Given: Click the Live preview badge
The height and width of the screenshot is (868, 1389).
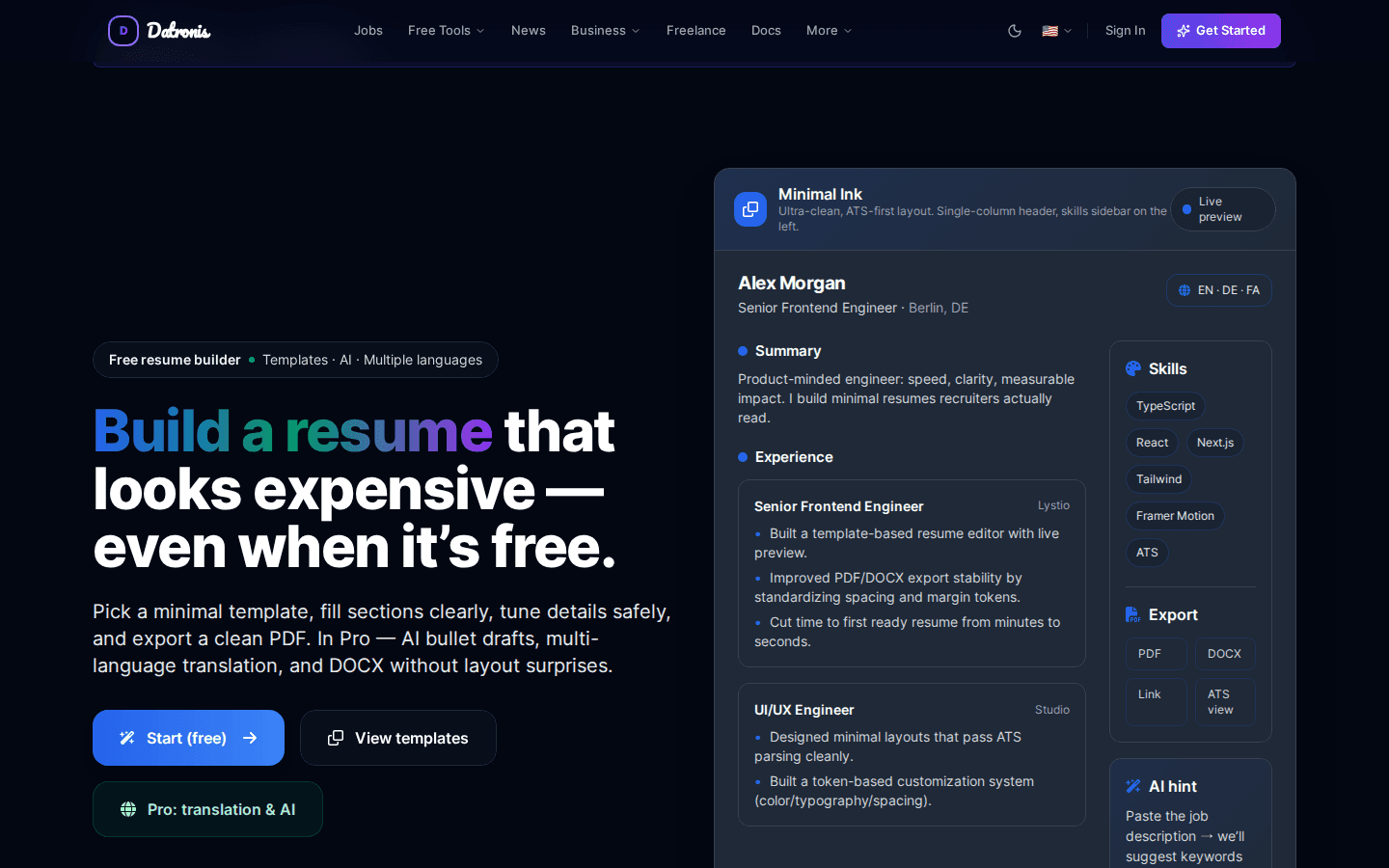Looking at the screenshot, I should [1223, 209].
